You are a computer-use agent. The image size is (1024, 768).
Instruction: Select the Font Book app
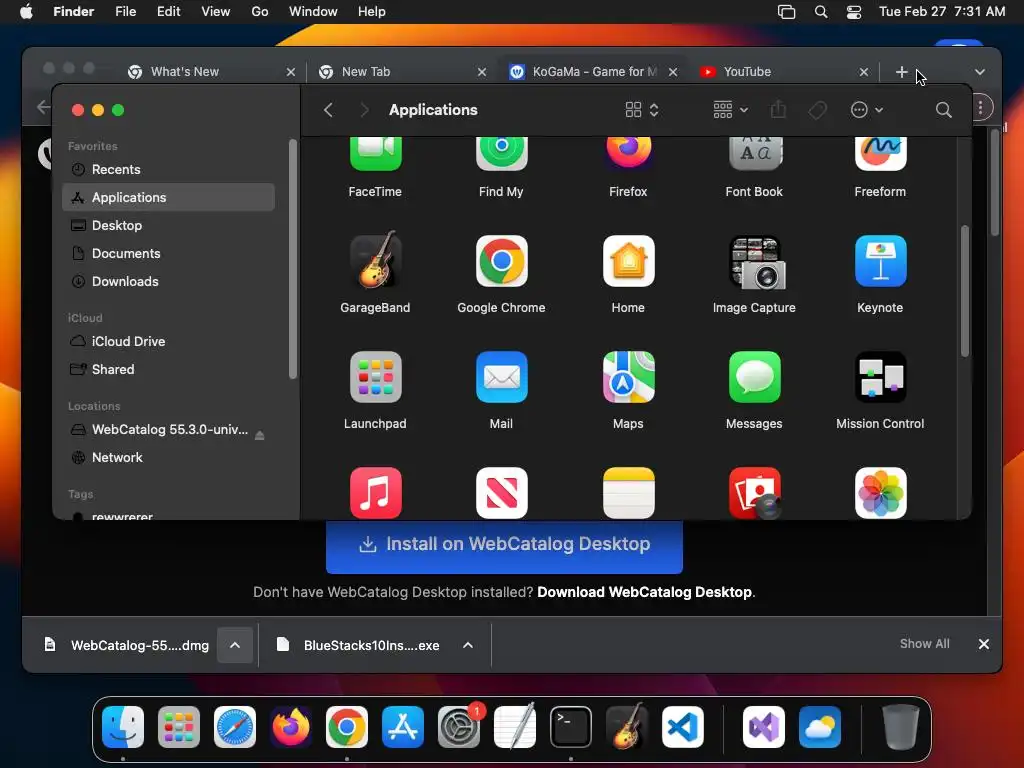(x=754, y=154)
